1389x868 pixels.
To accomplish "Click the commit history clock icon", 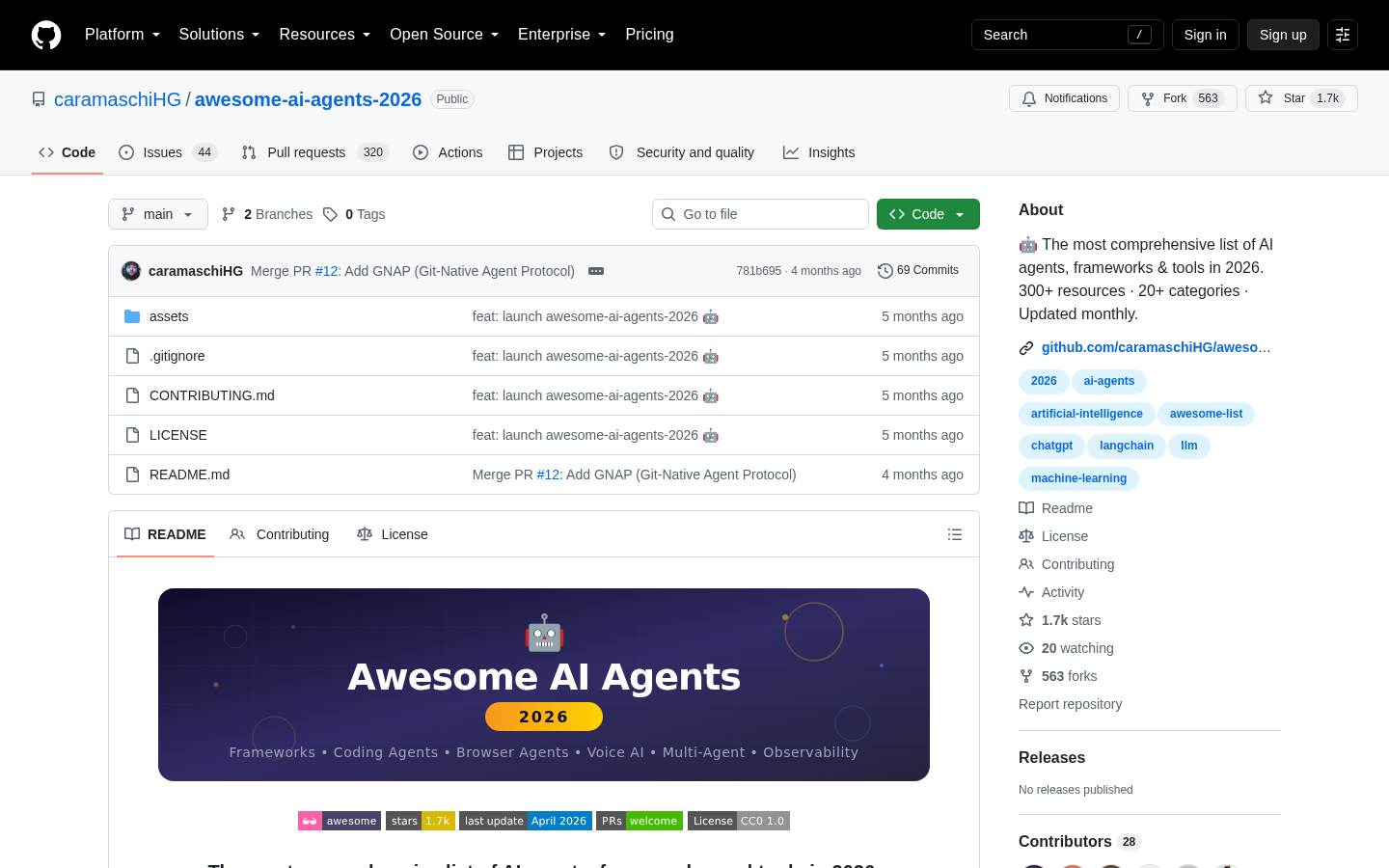I will pos(885,271).
